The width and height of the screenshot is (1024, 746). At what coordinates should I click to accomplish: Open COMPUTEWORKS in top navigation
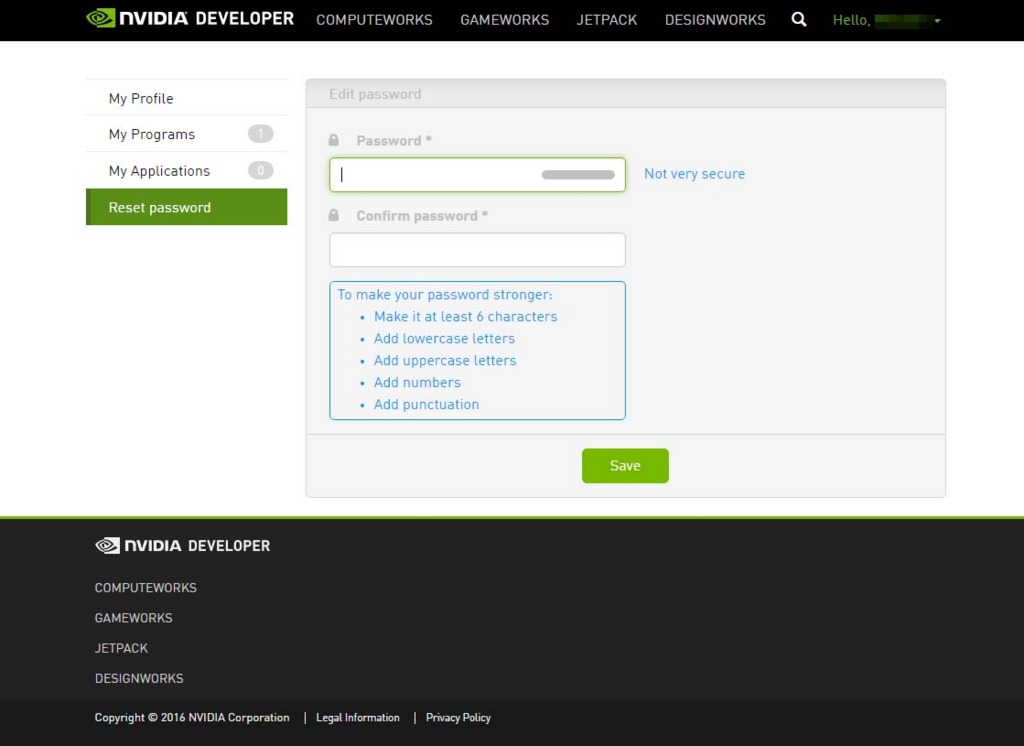coord(374,20)
